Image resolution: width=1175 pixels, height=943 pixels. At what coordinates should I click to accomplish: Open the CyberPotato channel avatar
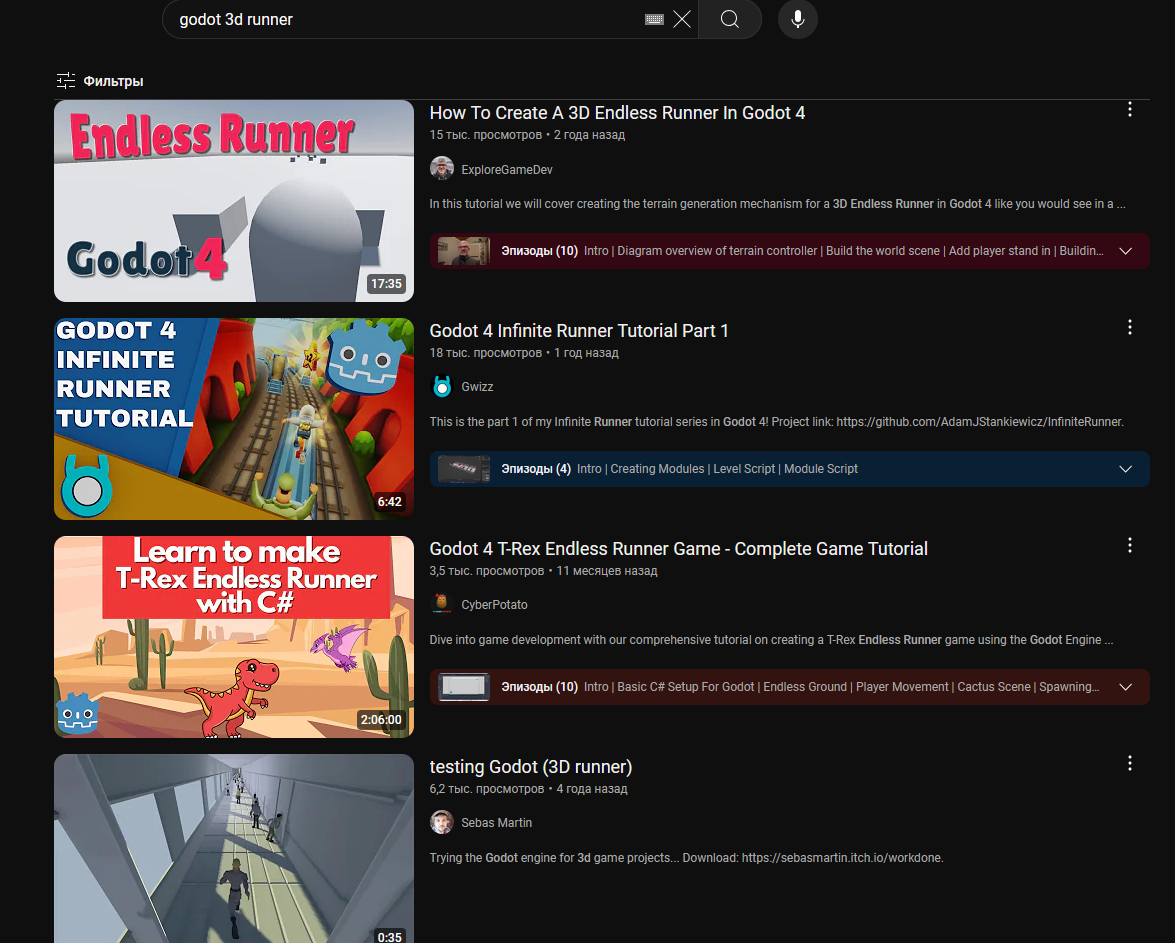click(442, 604)
